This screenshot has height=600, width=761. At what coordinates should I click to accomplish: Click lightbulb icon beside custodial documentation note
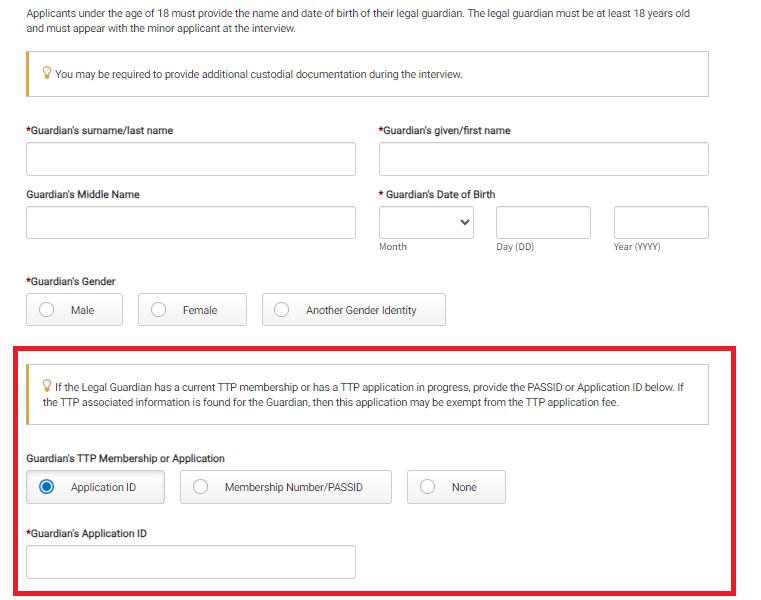(x=47, y=73)
